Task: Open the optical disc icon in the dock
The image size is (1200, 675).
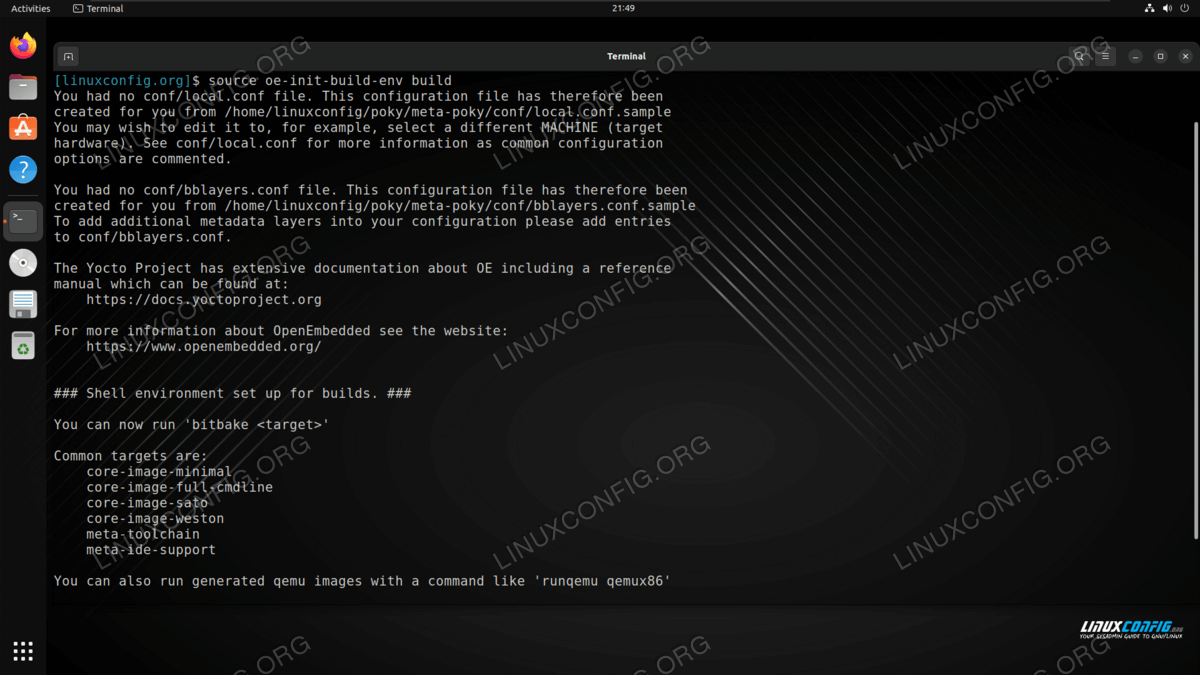Action: 23,263
